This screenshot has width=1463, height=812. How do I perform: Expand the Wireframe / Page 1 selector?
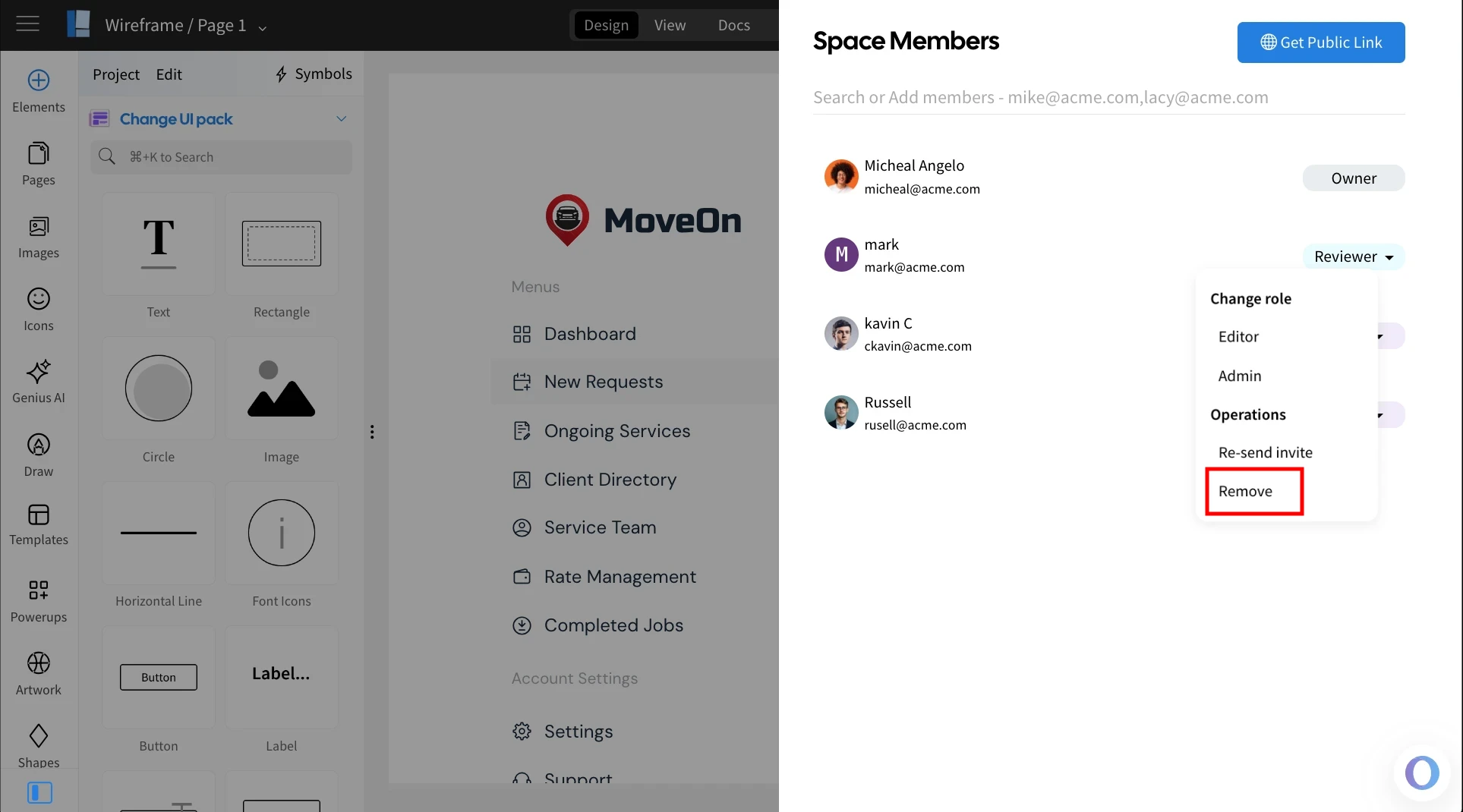click(262, 27)
